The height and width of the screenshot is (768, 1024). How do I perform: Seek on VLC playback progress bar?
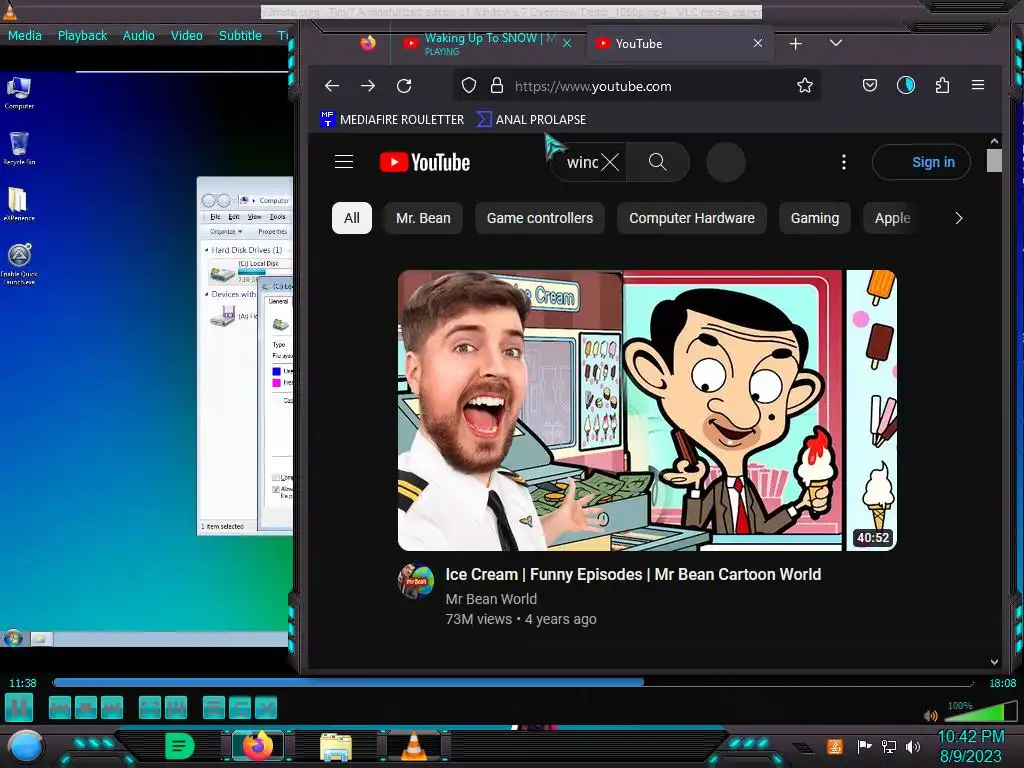point(513,682)
